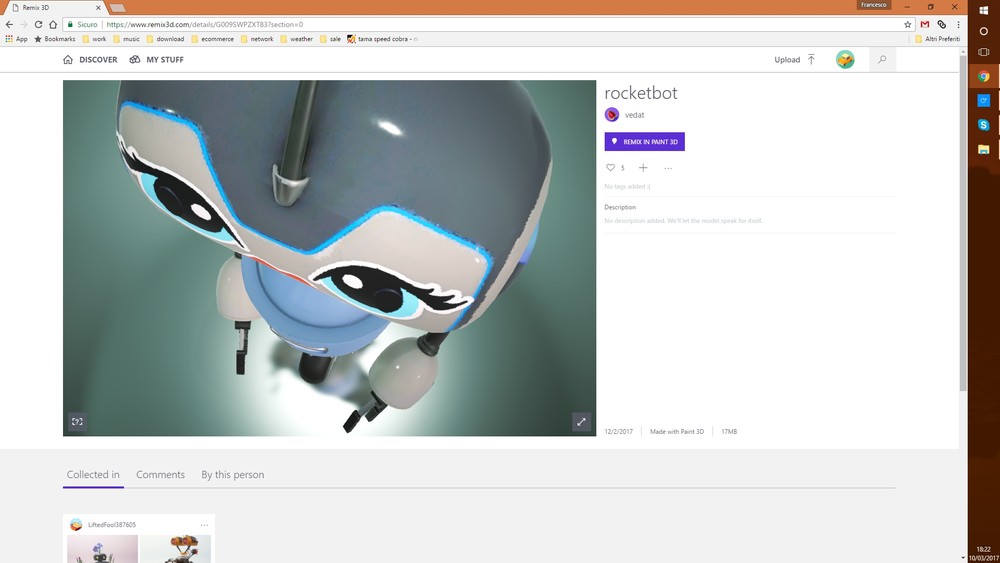The height and width of the screenshot is (563, 1000).
Task: Open the WALL-E robot thumbnail in collection
Action: point(175,549)
